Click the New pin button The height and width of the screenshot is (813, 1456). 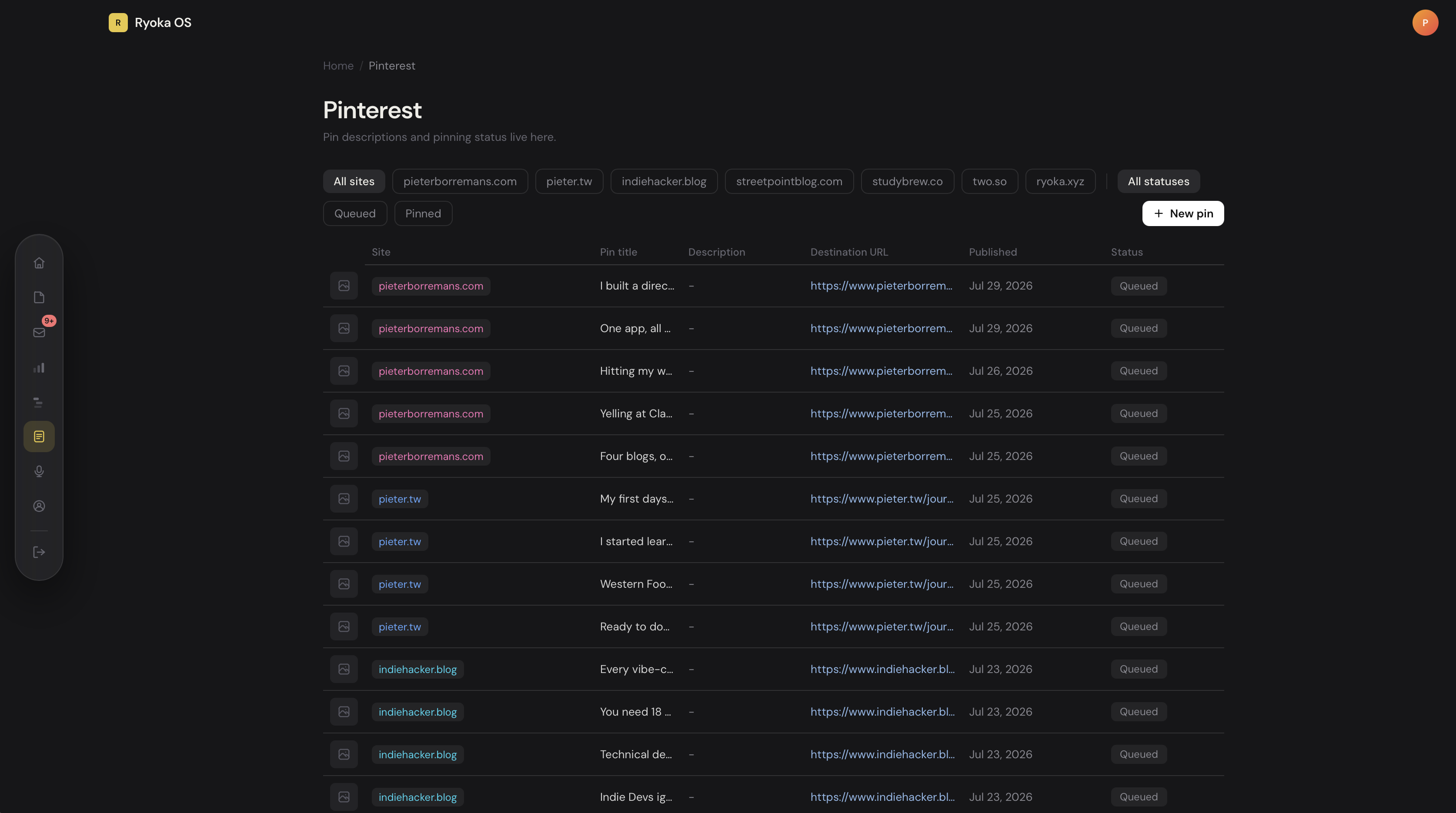1182,213
